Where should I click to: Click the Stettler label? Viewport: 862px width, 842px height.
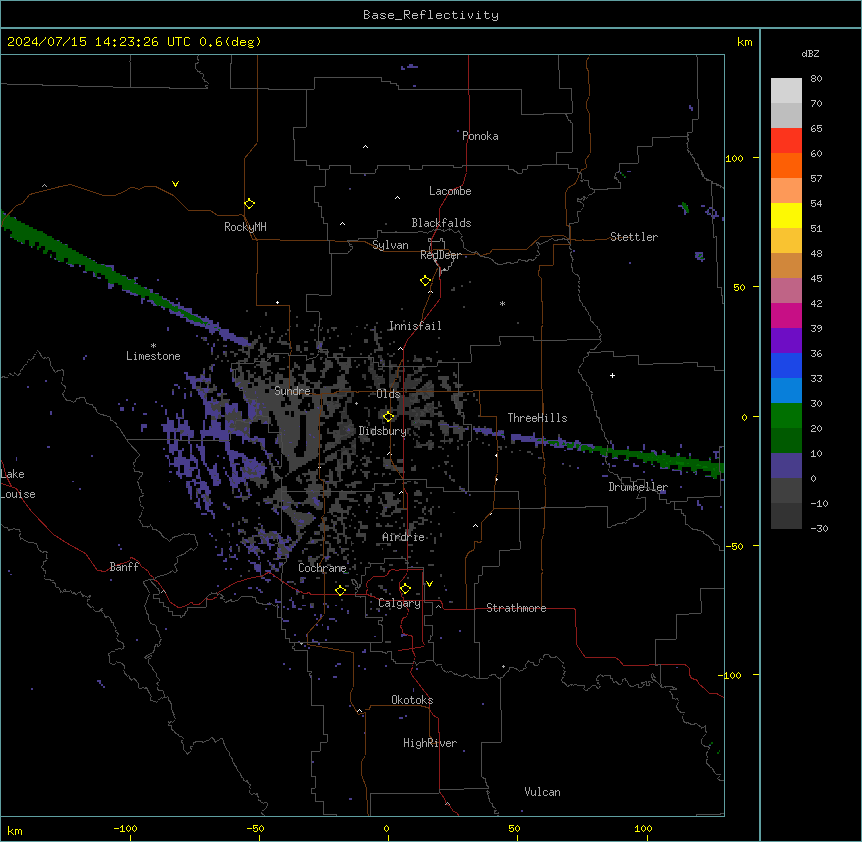pos(634,237)
